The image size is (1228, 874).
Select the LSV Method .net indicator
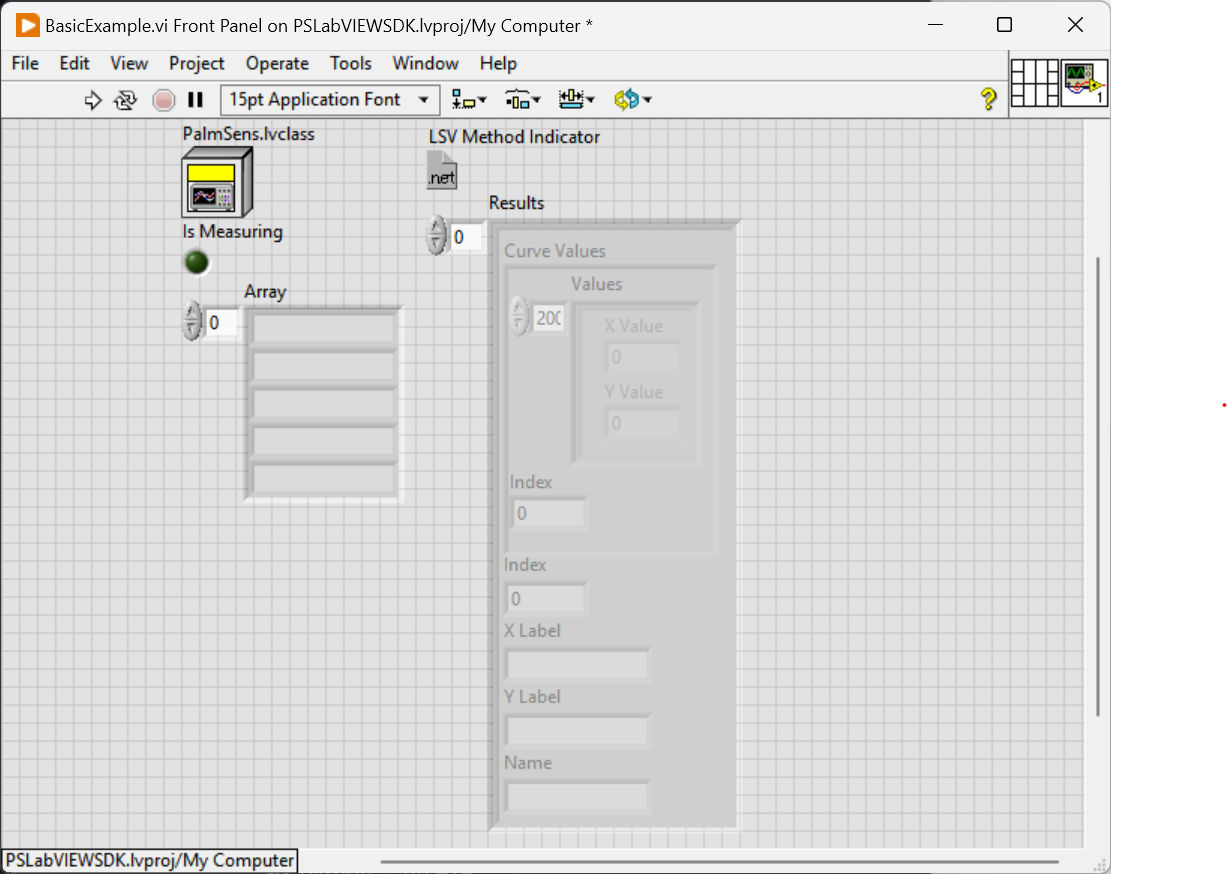(x=441, y=169)
